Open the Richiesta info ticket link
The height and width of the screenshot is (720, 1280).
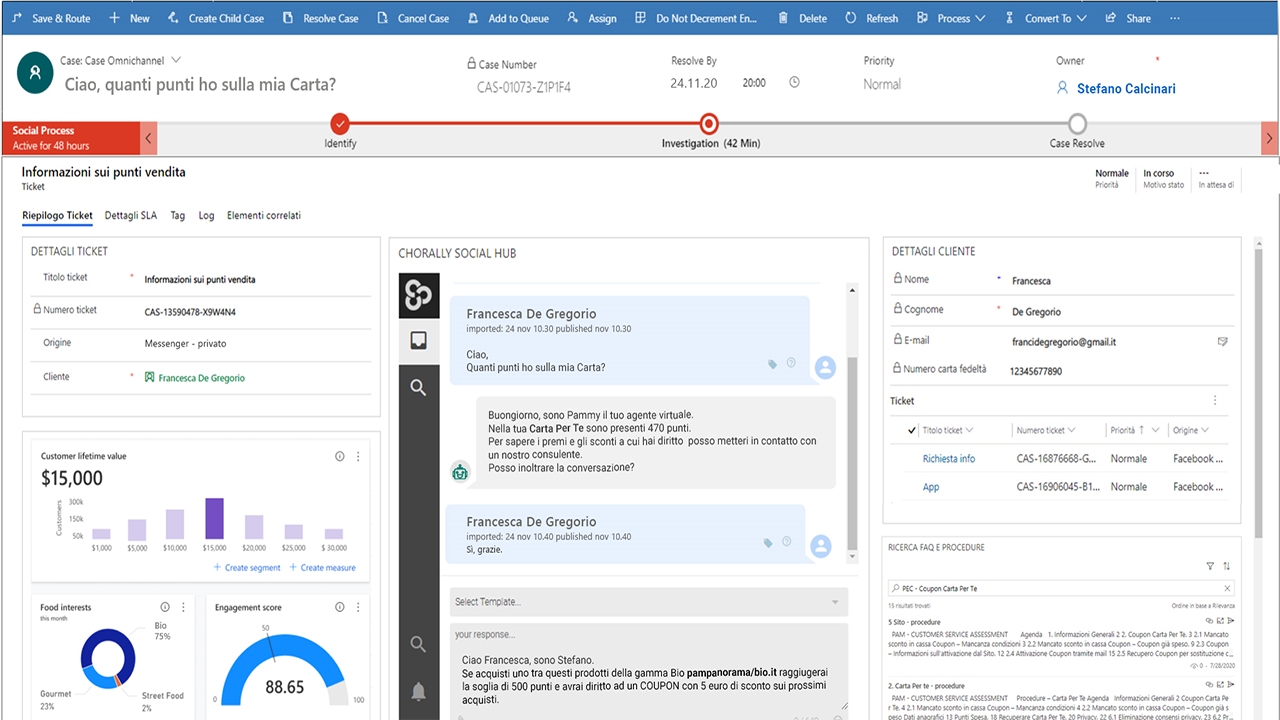click(949, 459)
